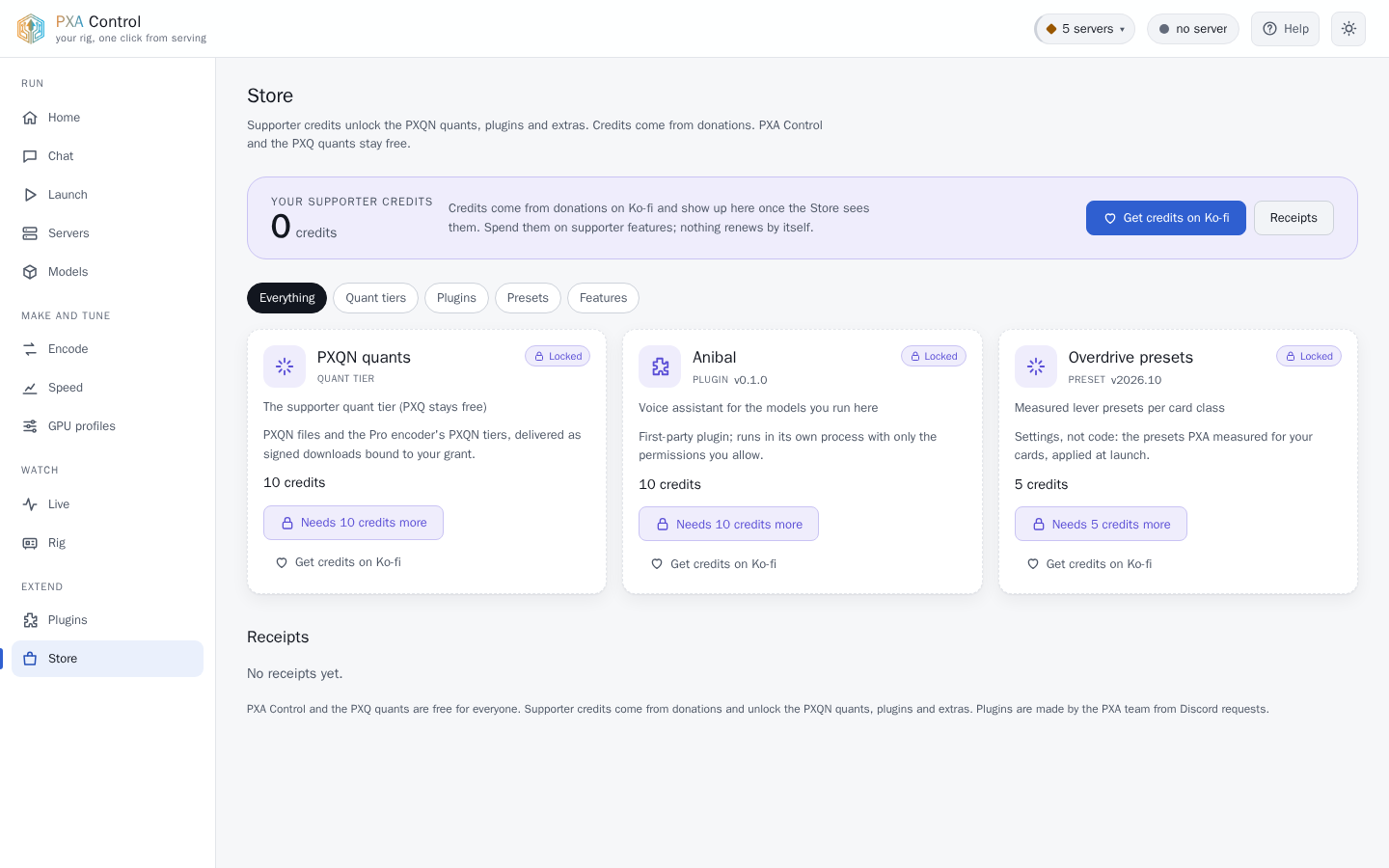Open the Servers section
This screenshot has width=1389, height=868.
click(x=107, y=233)
